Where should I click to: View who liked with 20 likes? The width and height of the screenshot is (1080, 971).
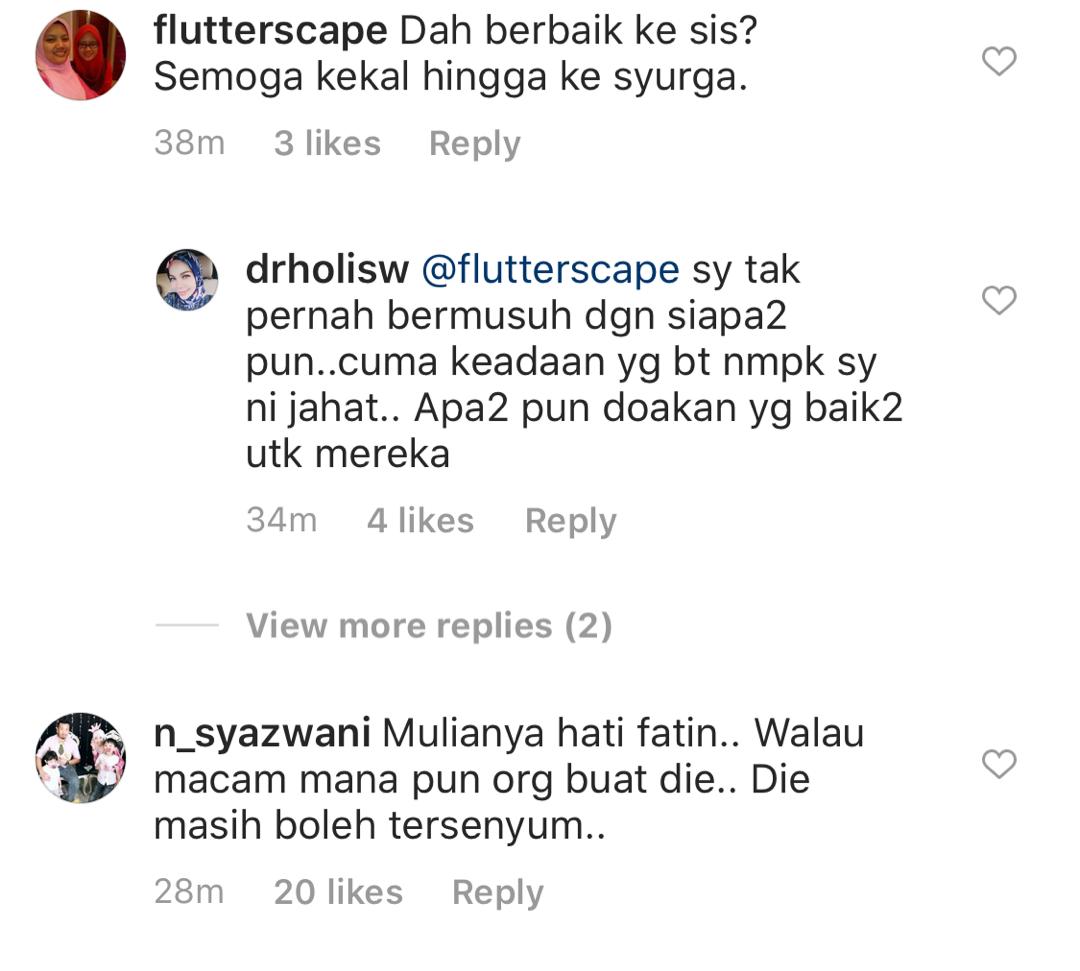(338, 892)
